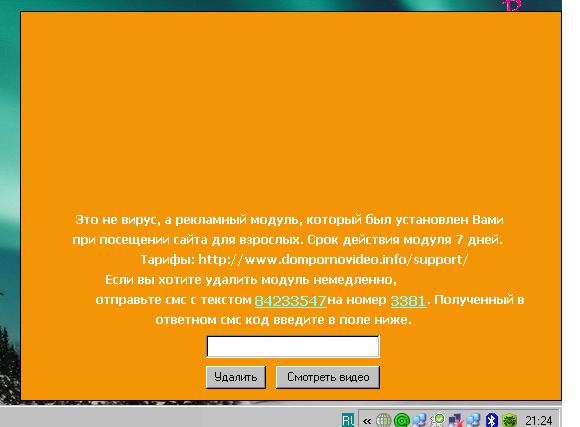
Task: Click the code input field below the message
Action: pos(293,346)
